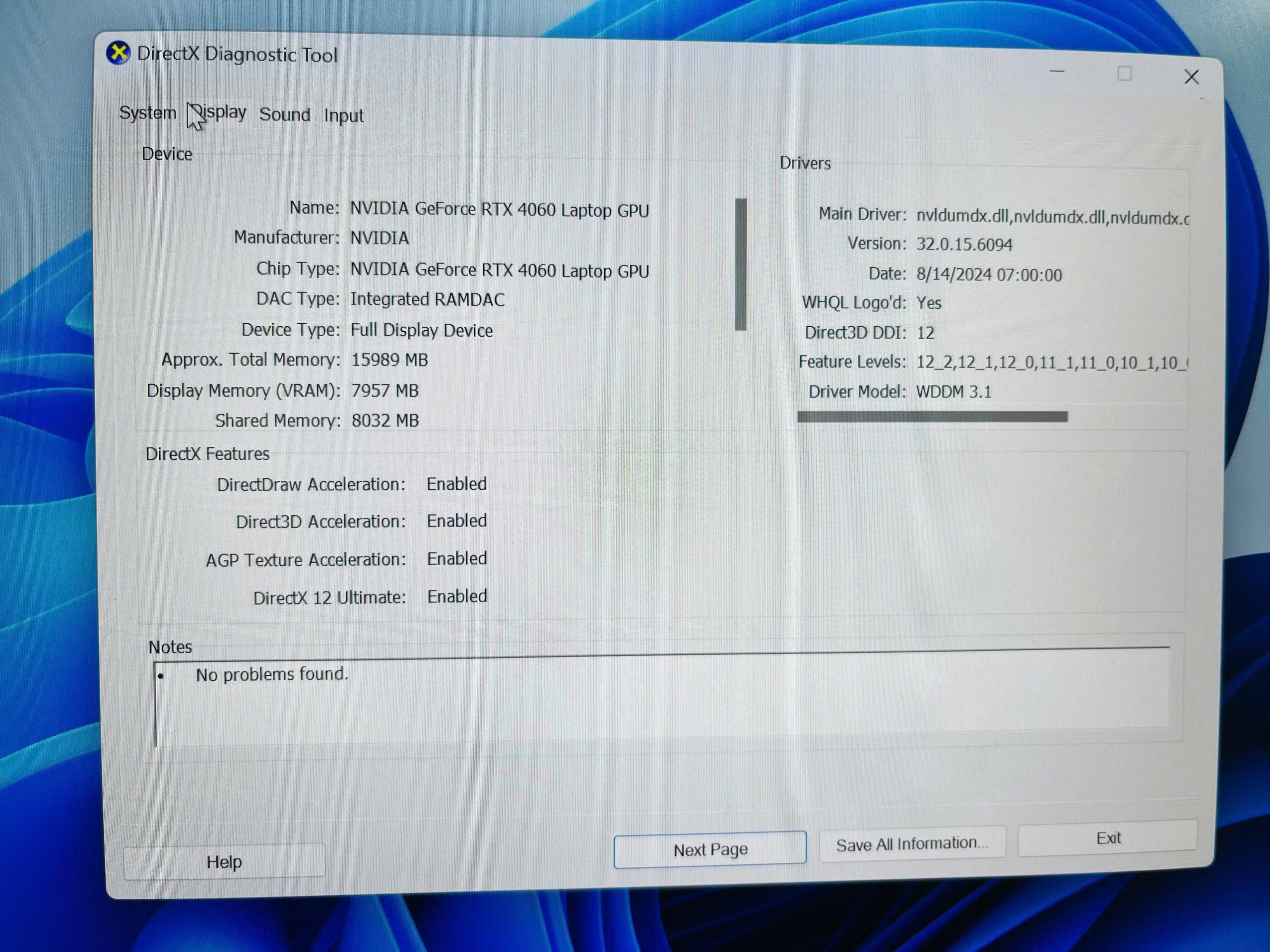
Task: Click the 'WDDM 3.1' driver model
Action: pyautogui.click(x=953, y=391)
